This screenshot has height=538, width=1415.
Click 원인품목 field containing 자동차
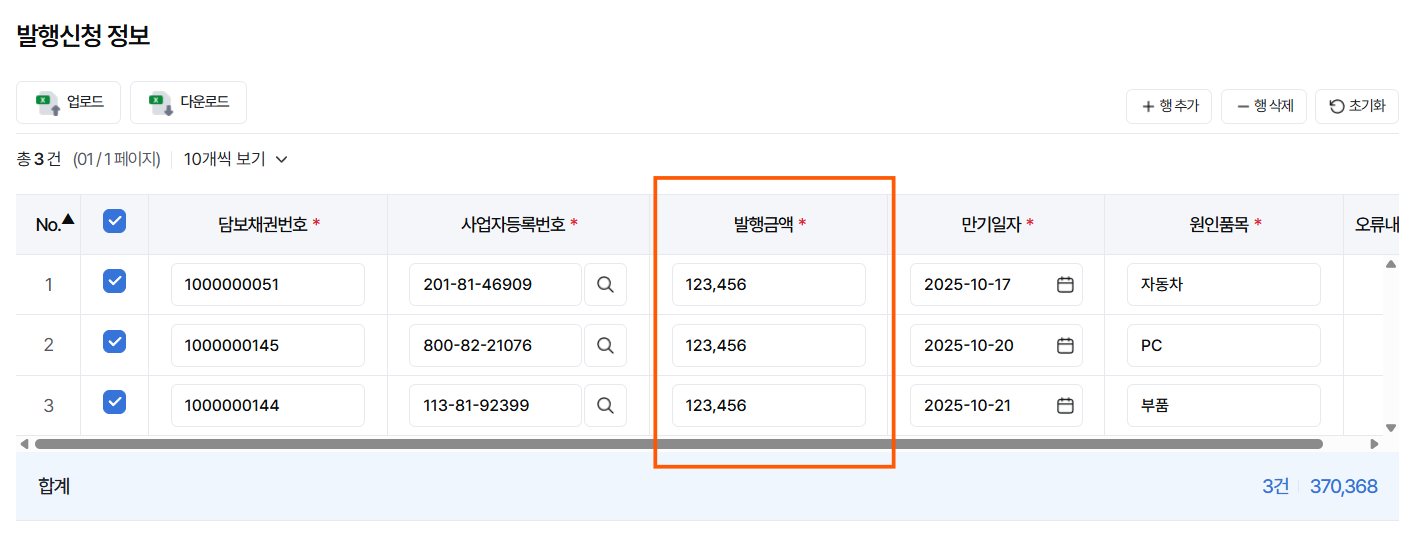pyautogui.click(x=1224, y=285)
